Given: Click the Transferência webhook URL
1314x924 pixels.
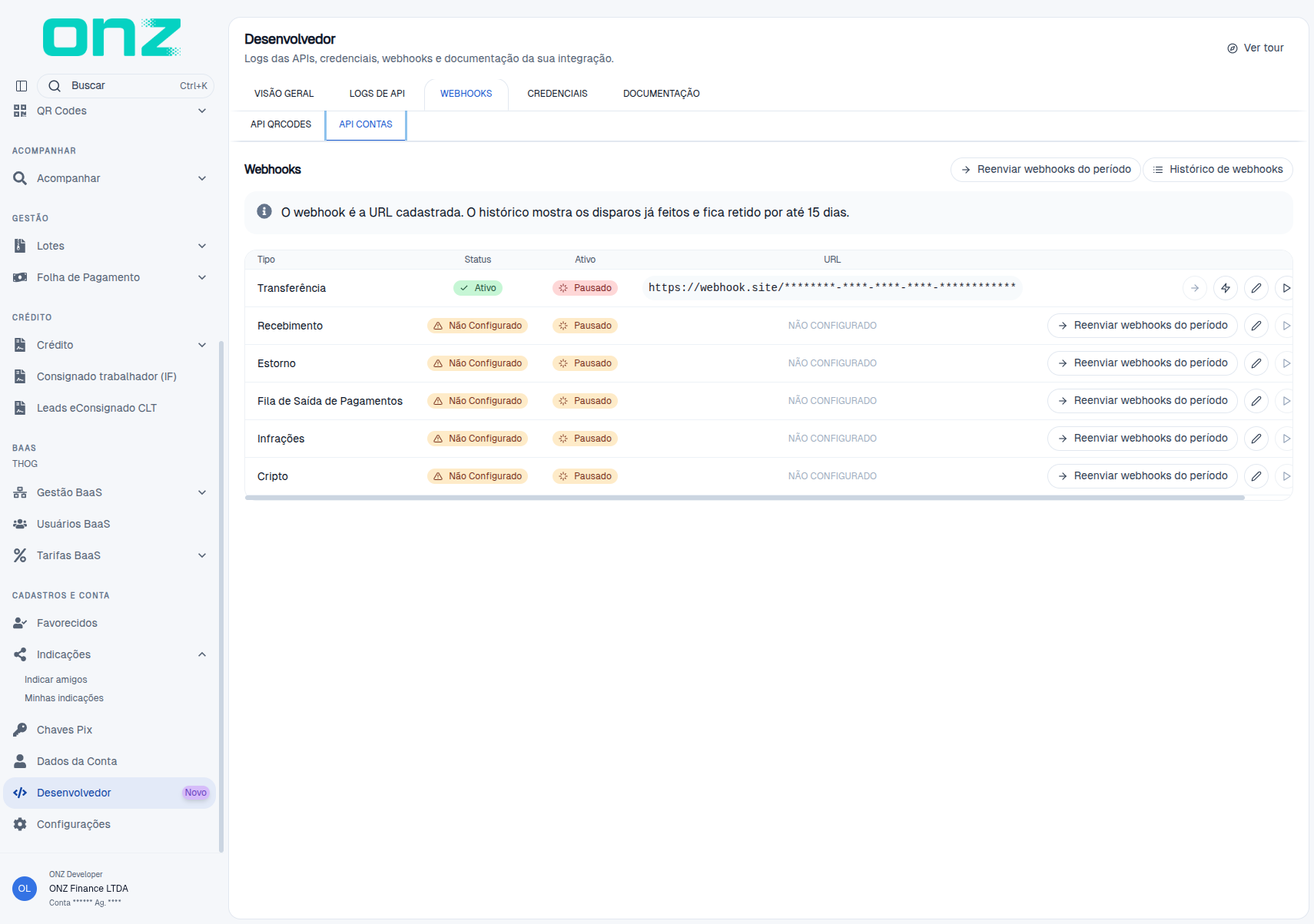Looking at the screenshot, I should pos(832,287).
